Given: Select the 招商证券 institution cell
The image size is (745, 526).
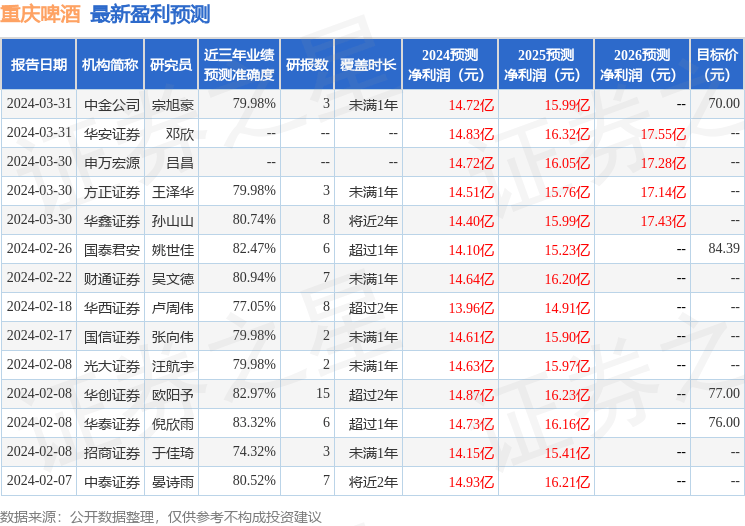Looking at the screenshot, I should point(111,452).
